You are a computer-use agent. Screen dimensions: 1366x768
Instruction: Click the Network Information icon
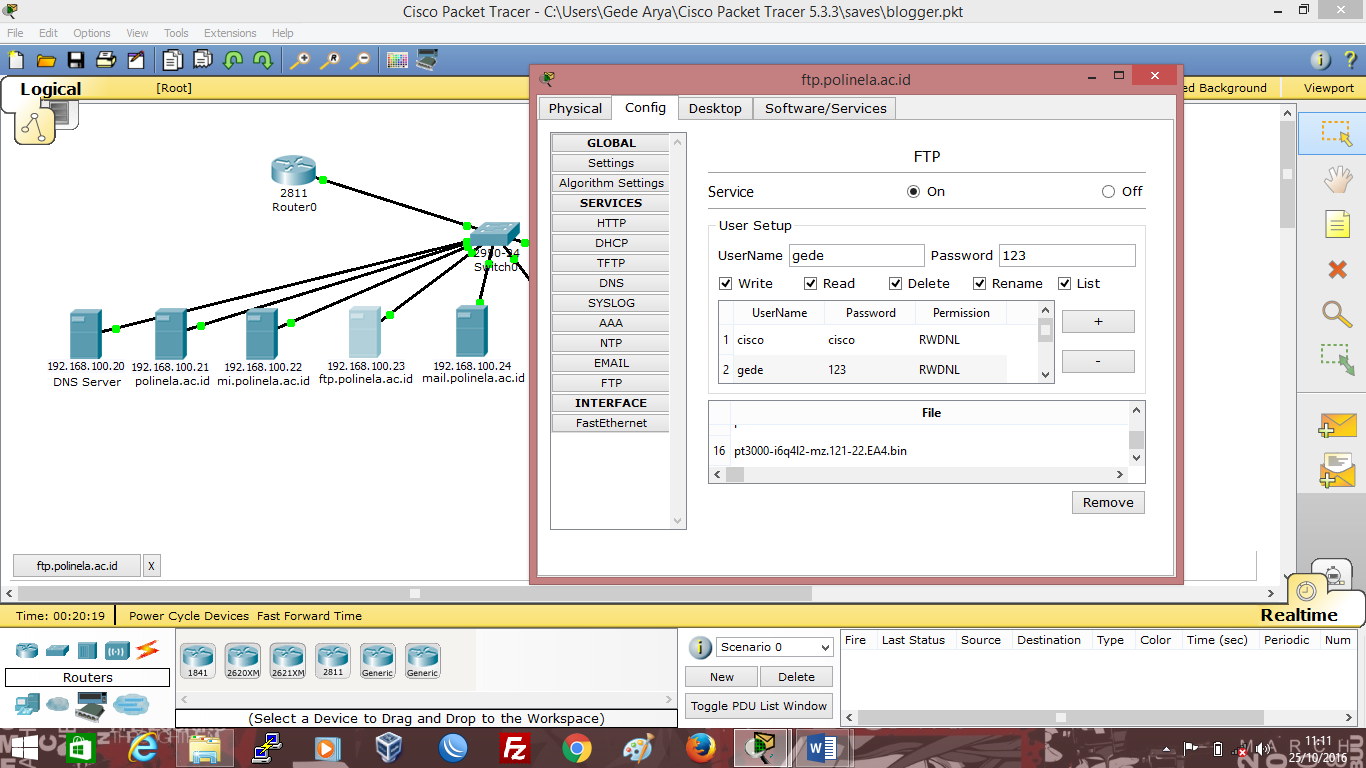pyautogui.click(x=1320, y=60)
